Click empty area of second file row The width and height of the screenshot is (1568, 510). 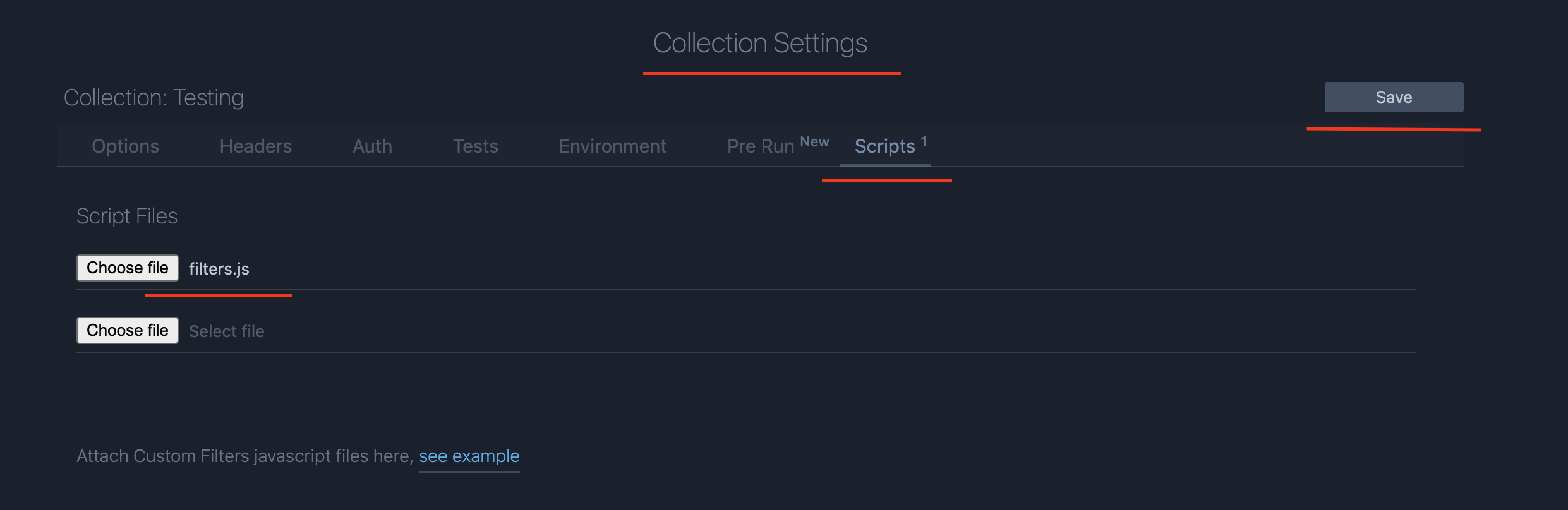coord(840,331)
